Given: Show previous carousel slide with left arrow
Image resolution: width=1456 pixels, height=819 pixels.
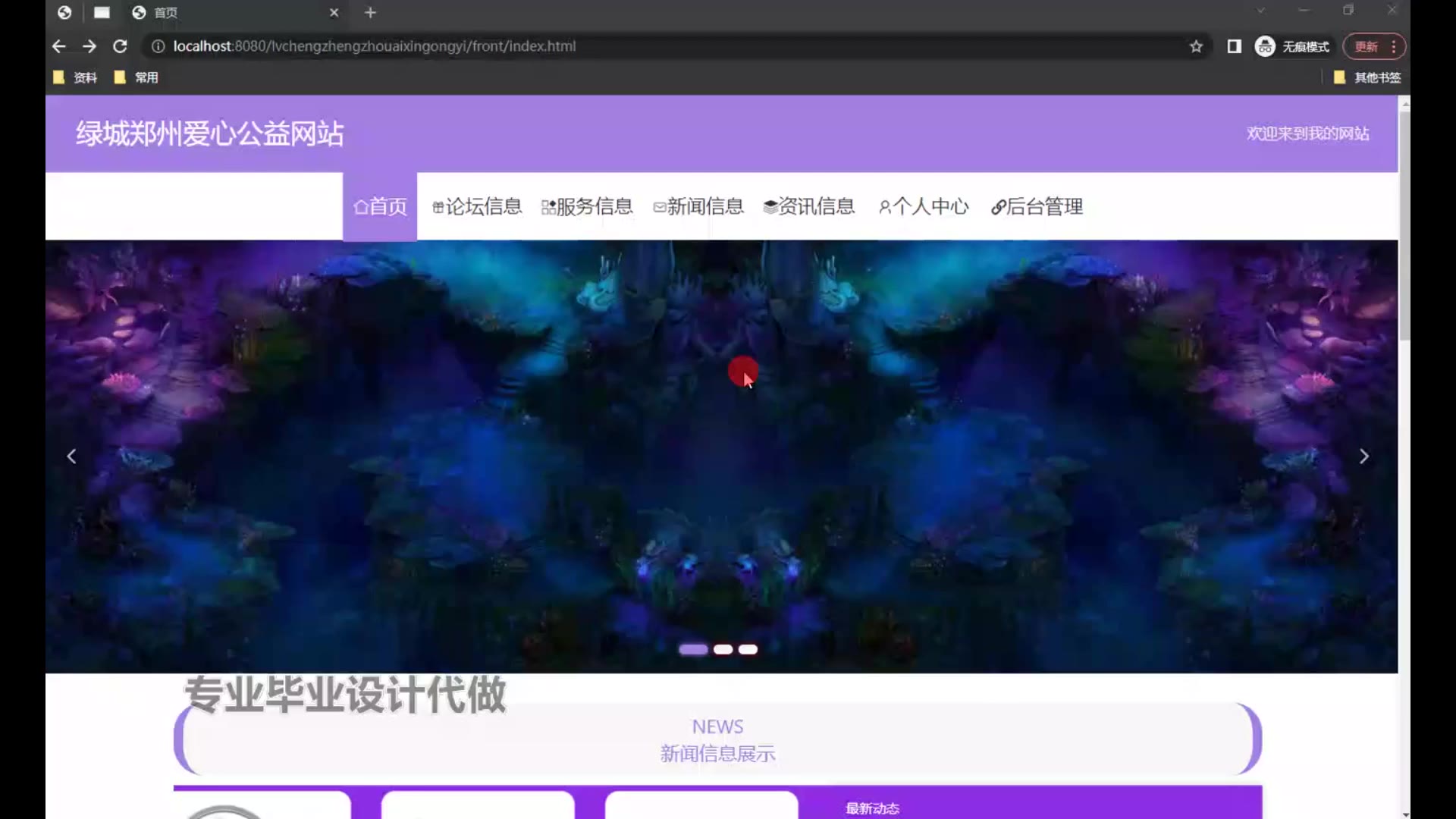Looking at the screenshot, I should click(71, 457).
